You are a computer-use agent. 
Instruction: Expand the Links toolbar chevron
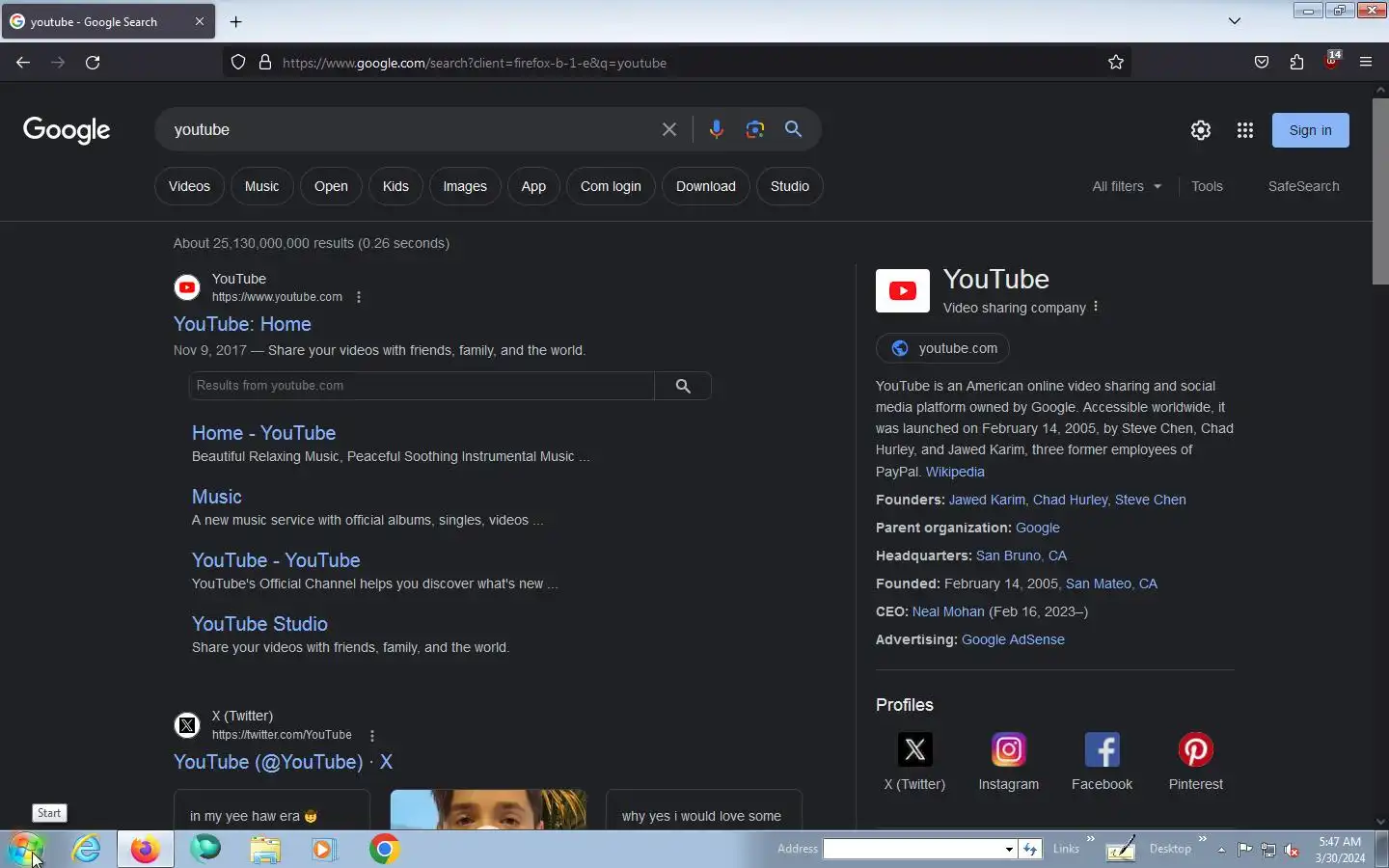point(1091,838)
